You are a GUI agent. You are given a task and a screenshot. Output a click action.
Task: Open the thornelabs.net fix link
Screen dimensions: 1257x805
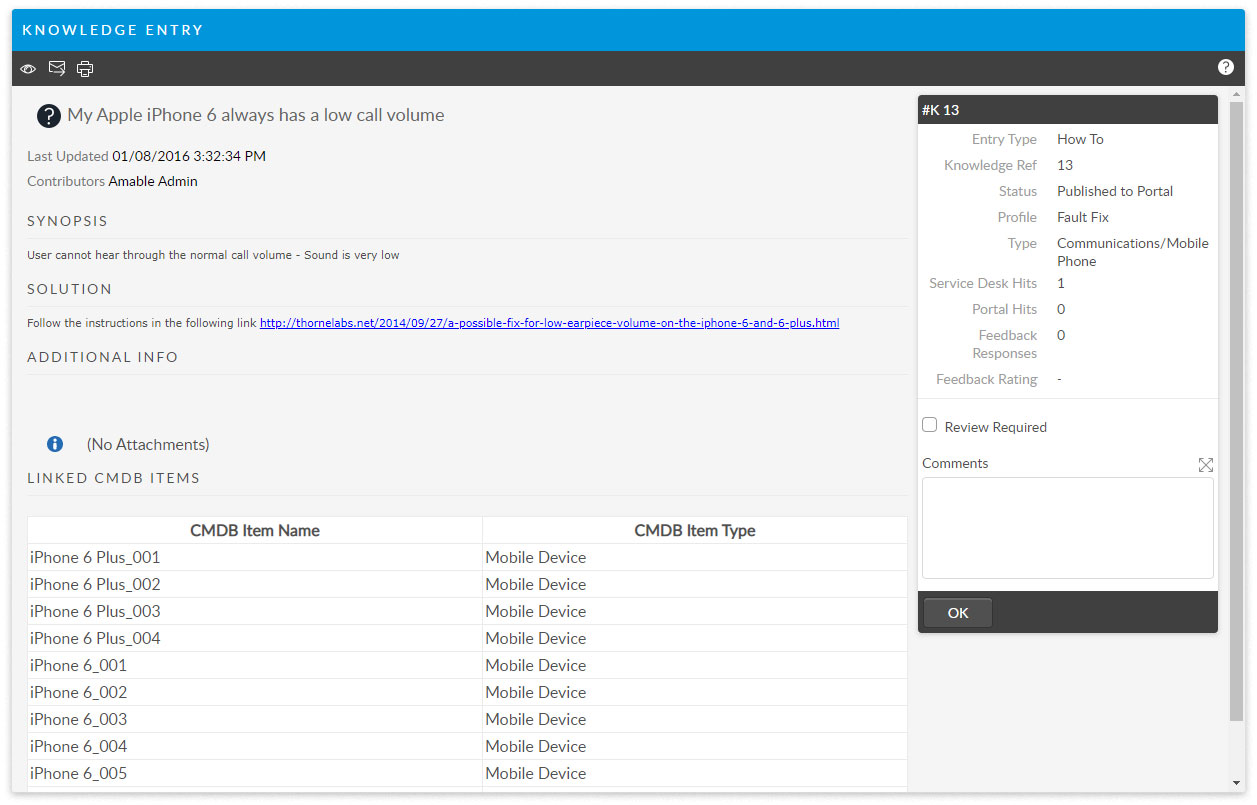pos(549,323)
